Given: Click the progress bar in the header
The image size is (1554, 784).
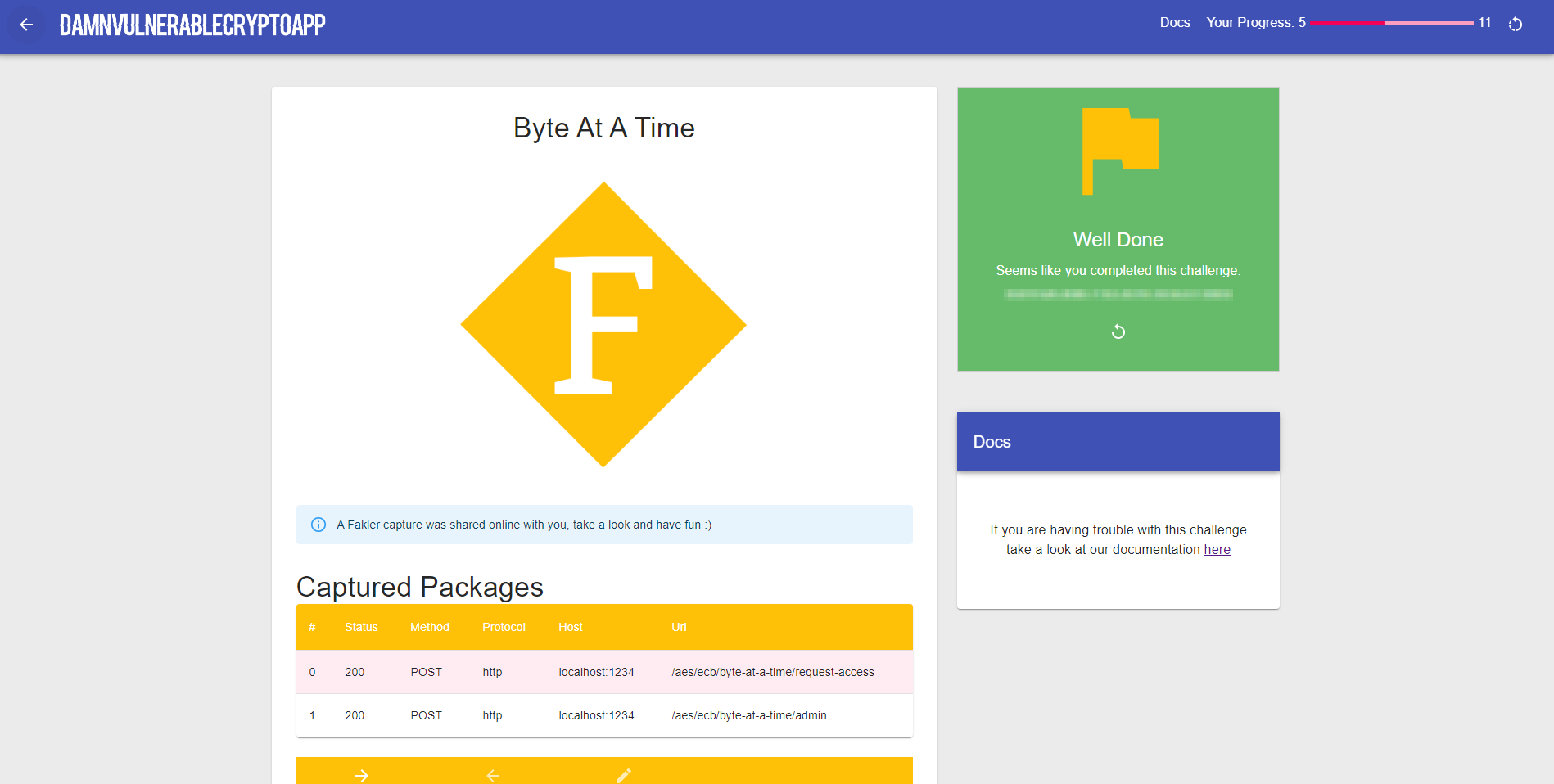Looking at the screenshot, I should [1391, 23].
